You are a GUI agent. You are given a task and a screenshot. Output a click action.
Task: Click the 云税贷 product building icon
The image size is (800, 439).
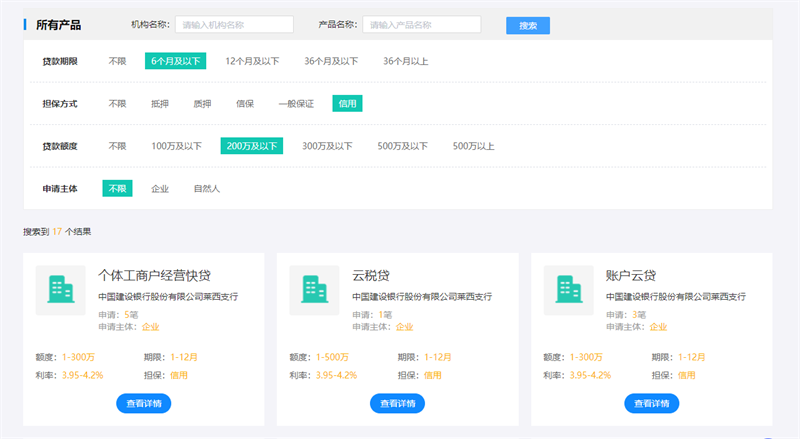(315, 290)
